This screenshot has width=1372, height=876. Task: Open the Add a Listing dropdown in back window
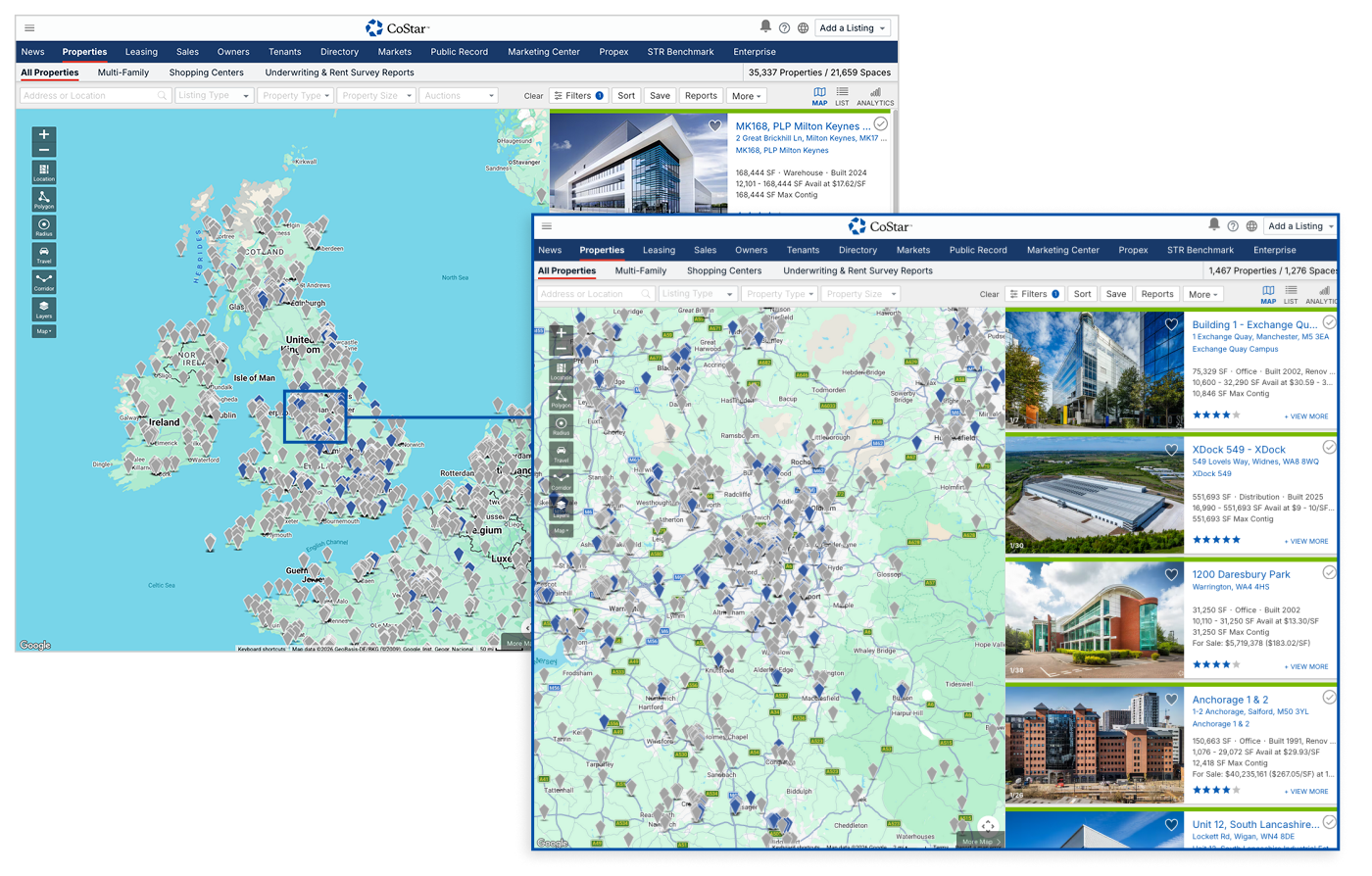[x=855, y=28]
